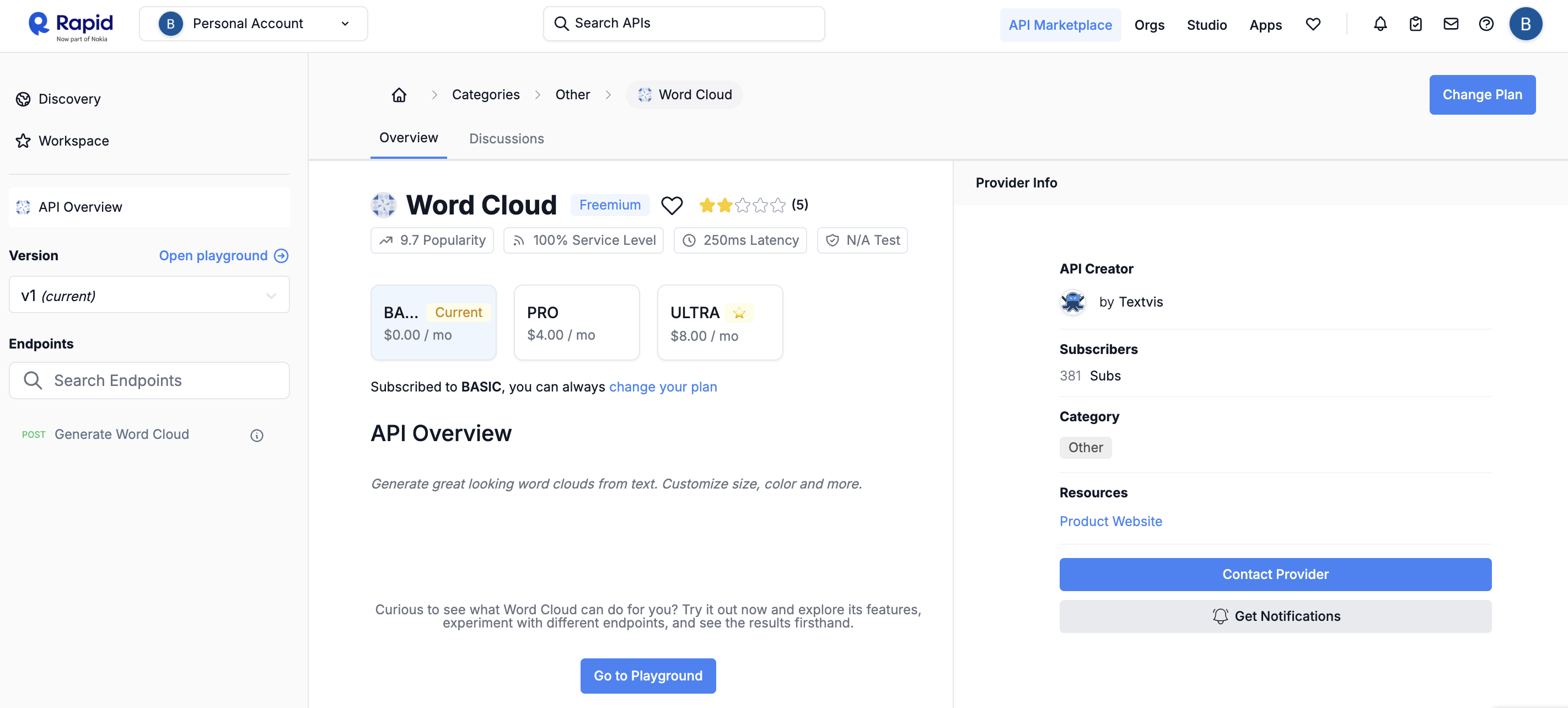Click the change your plan link
This screenshot has height=708, width=1568.
[x=663, y=387]
